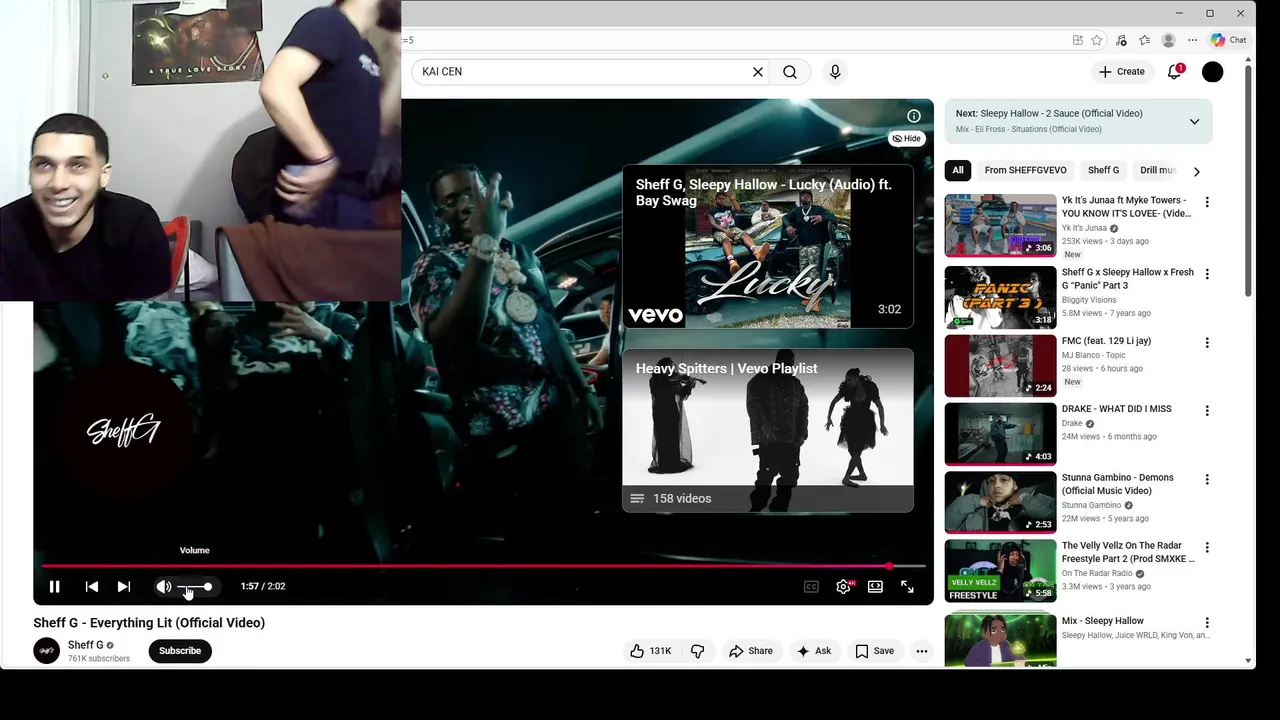Open Copilot Chat in browser toolbar
This screenshot has width=1280, height=720.
(x=1228, y=40)
